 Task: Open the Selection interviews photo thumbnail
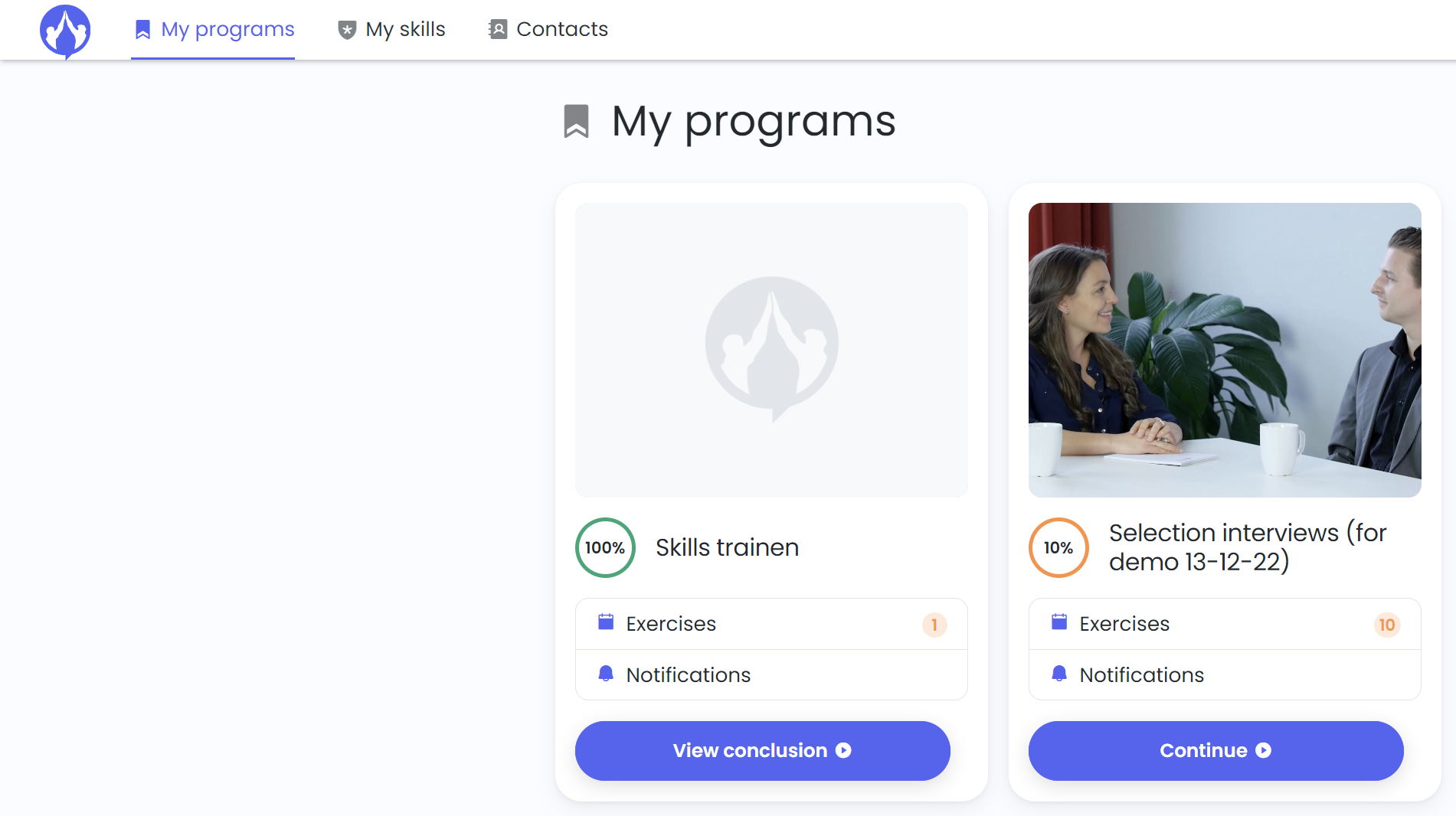(1225, 350)
